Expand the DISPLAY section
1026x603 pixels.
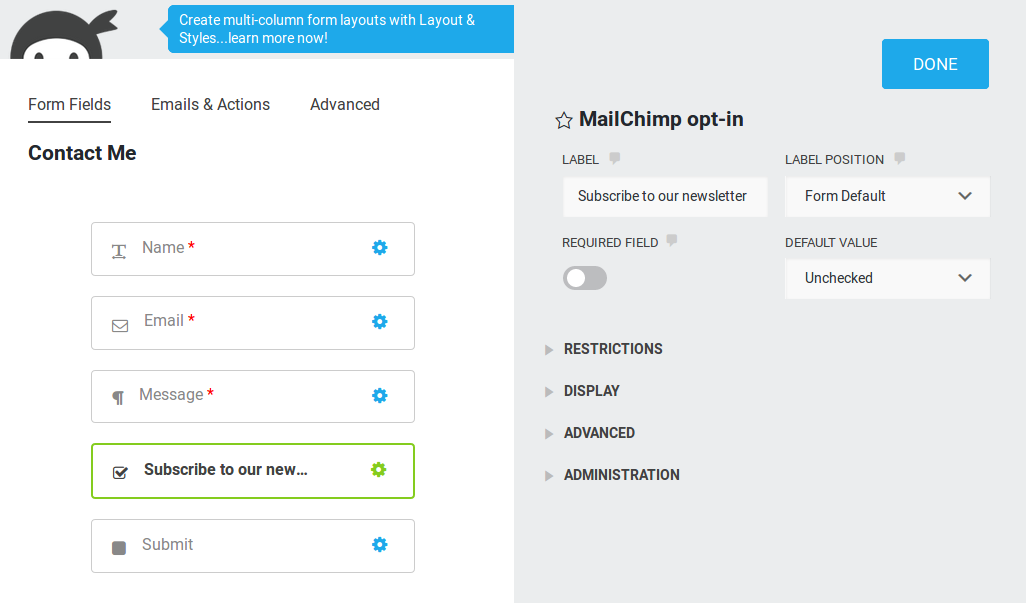pos(582,391)
